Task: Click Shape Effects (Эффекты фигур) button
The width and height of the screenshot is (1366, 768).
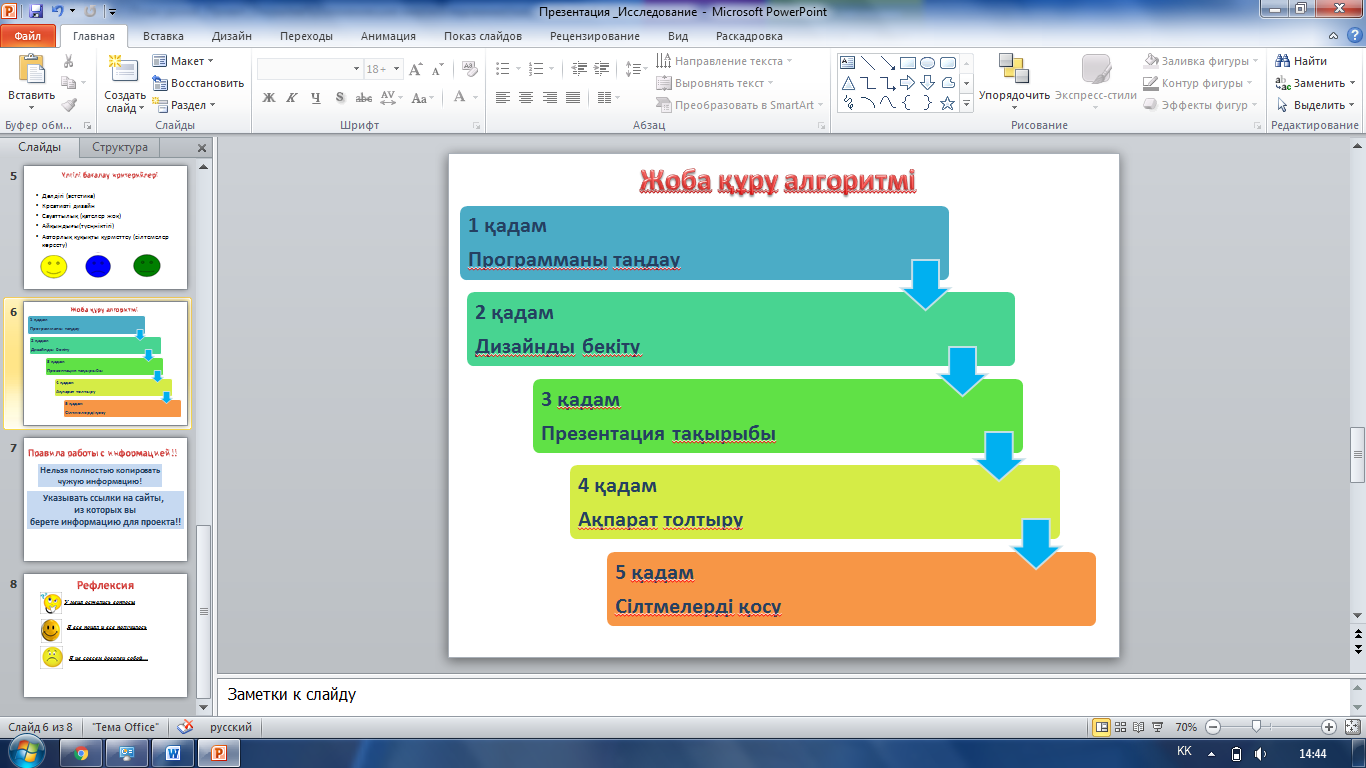Action: [x=1200, y=105]
